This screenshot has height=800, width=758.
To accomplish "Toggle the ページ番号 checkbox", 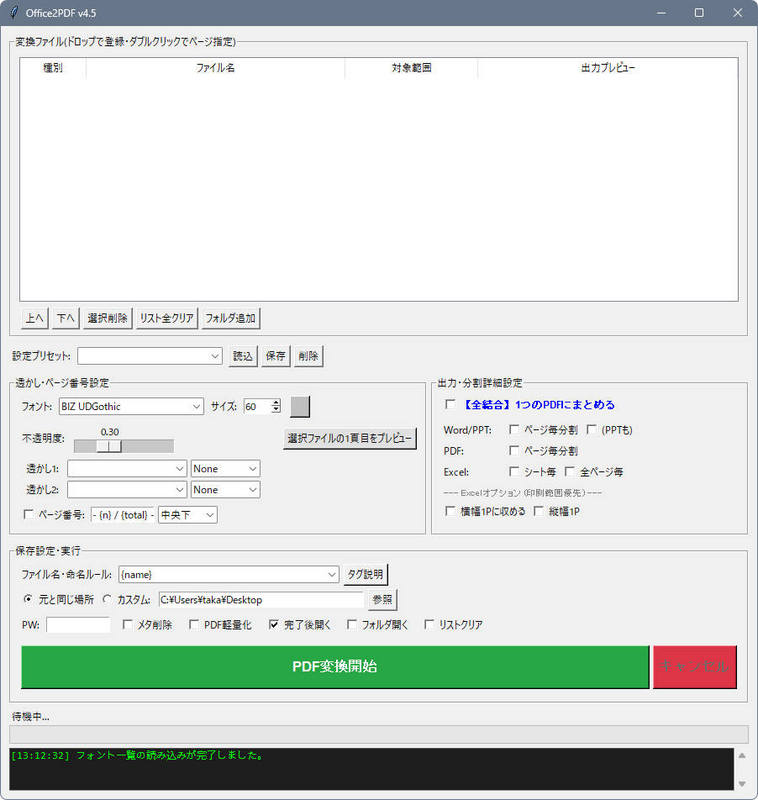I will point(28,515).
